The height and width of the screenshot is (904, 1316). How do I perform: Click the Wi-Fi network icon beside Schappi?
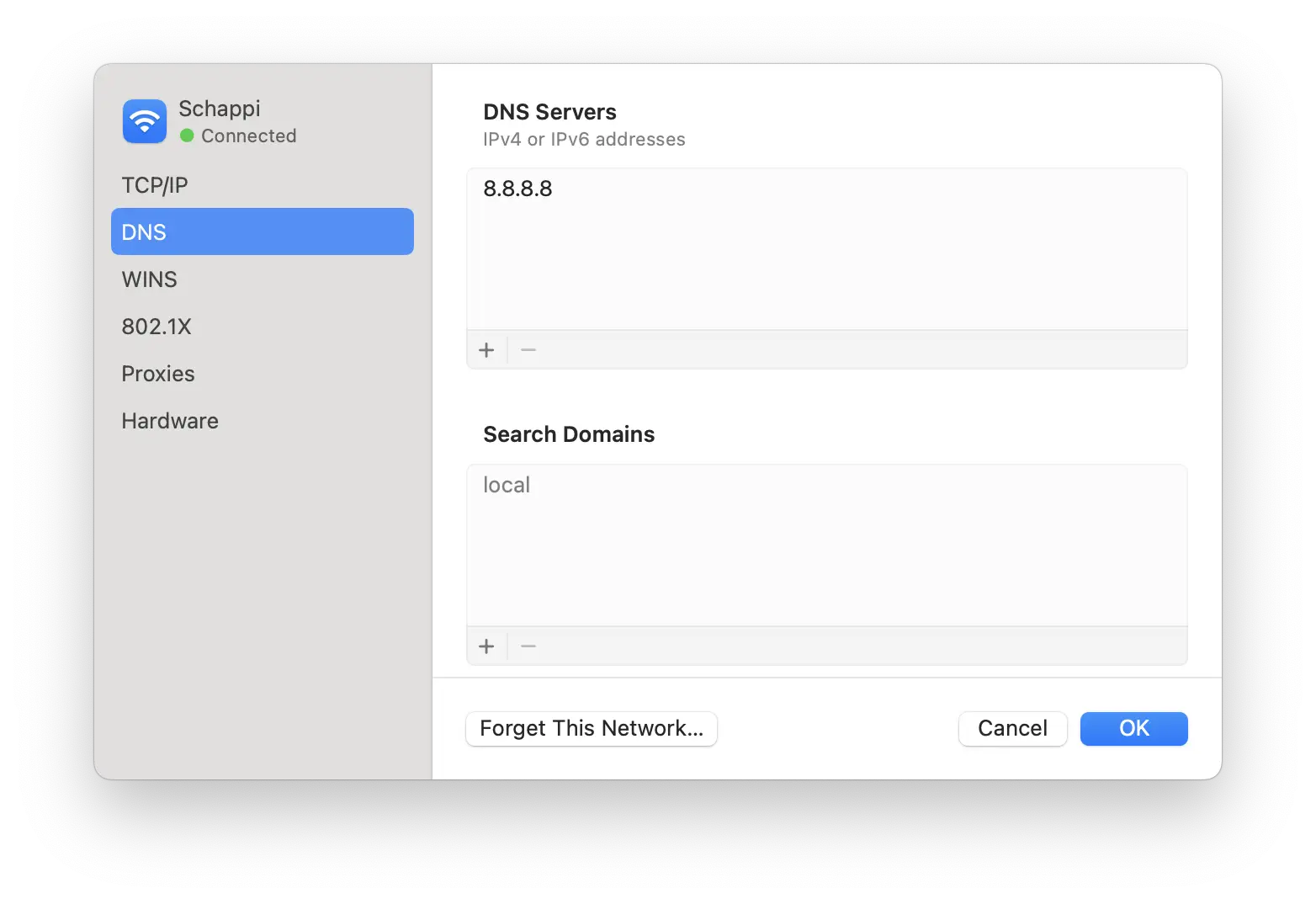(x=145, y=121)
